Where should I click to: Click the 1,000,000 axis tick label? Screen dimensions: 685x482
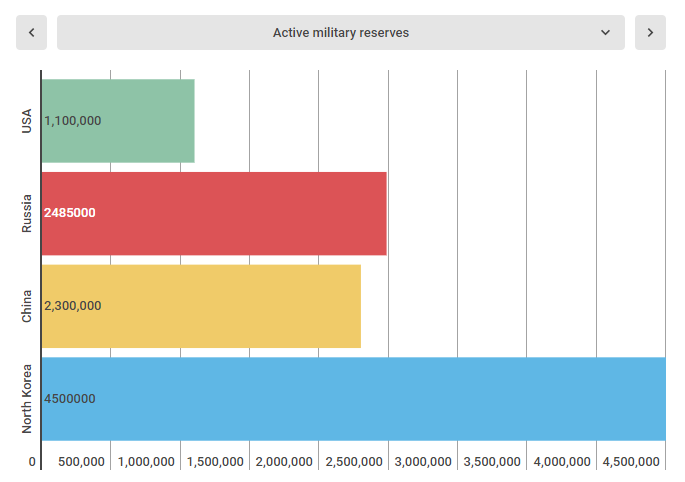pos(146,461)
